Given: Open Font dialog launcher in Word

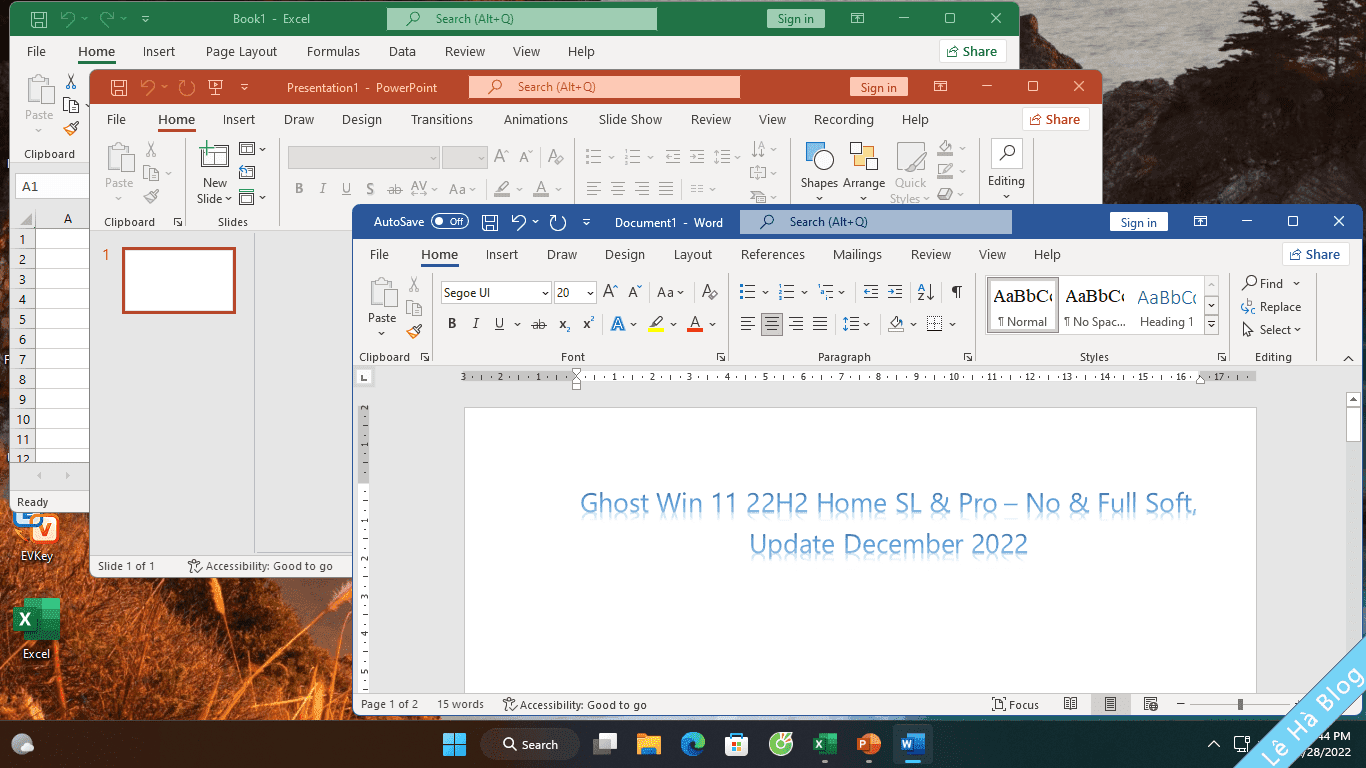Looking at the screenshot, I should (x=721, y=357).
